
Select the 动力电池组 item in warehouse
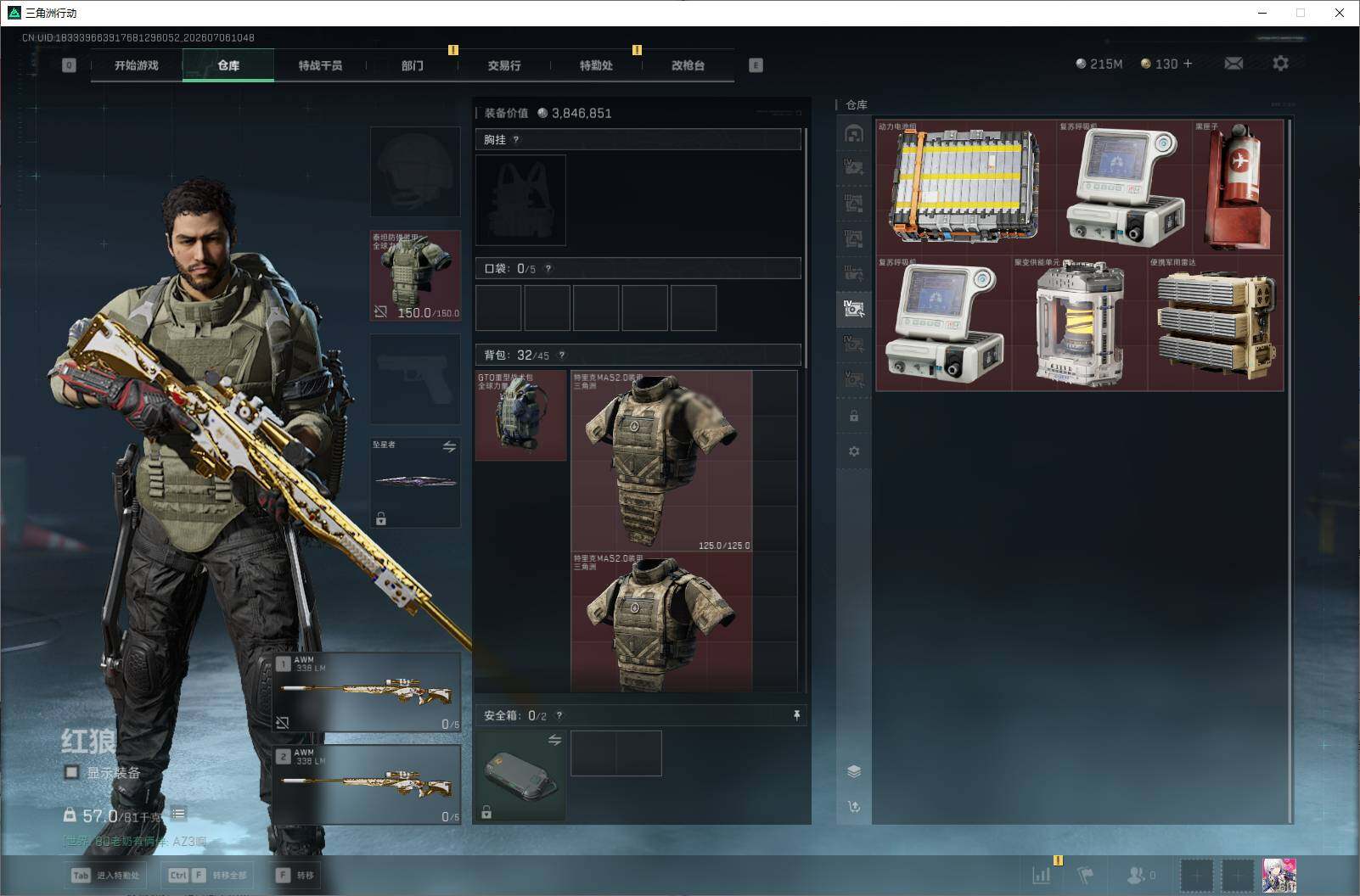[966, 187]
